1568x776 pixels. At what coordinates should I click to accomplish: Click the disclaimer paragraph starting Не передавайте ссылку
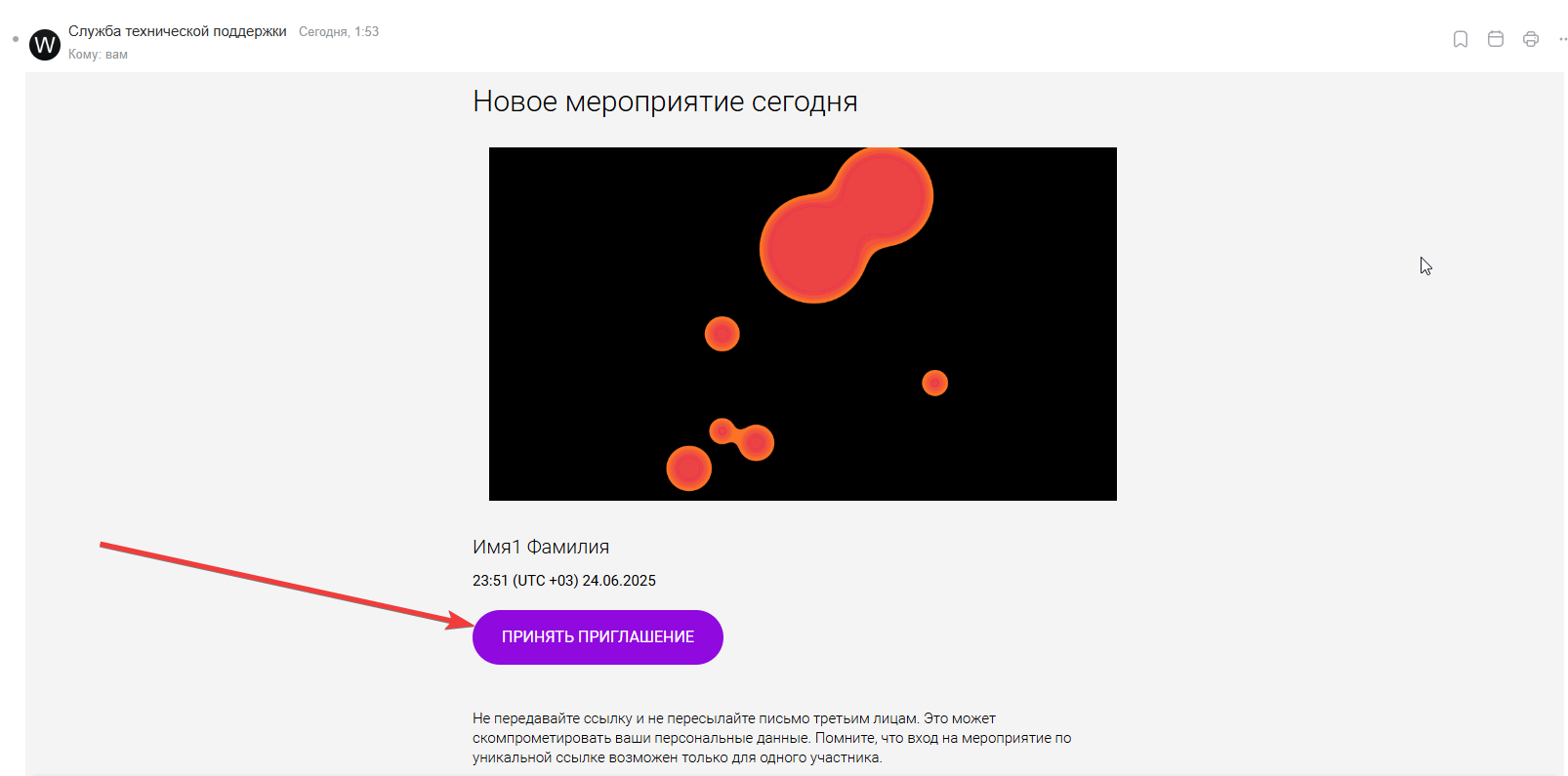(772, 738)
